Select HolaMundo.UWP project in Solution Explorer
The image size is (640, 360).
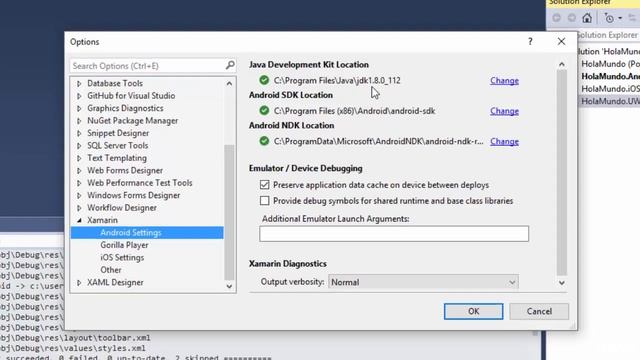click(610, 101)
